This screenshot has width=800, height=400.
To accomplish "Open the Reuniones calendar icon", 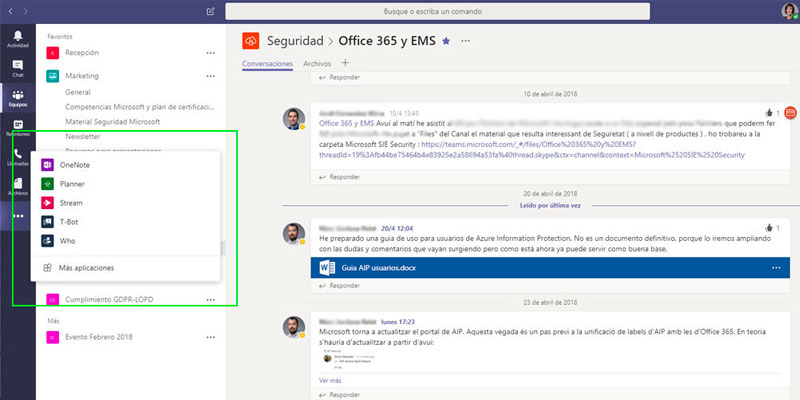I will [18, 128].
